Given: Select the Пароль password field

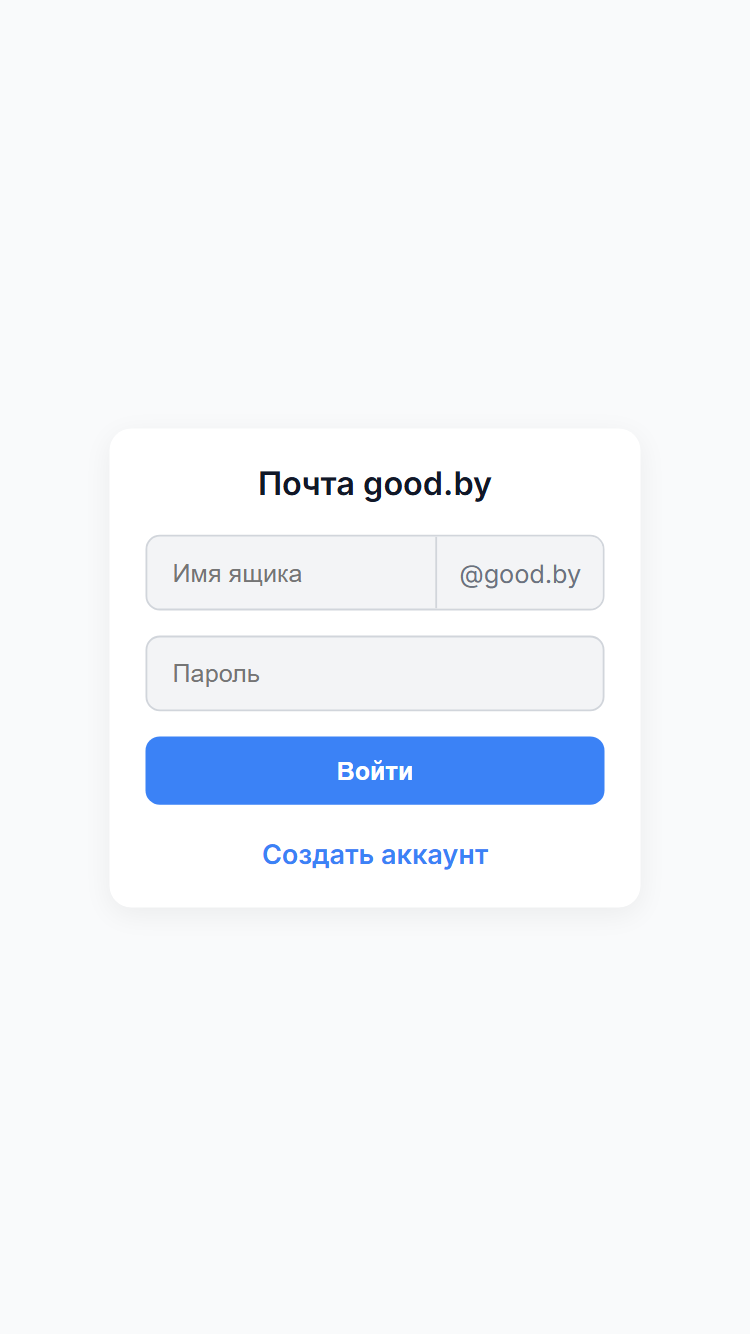Looking at the screenshot, I should (375, 673).
